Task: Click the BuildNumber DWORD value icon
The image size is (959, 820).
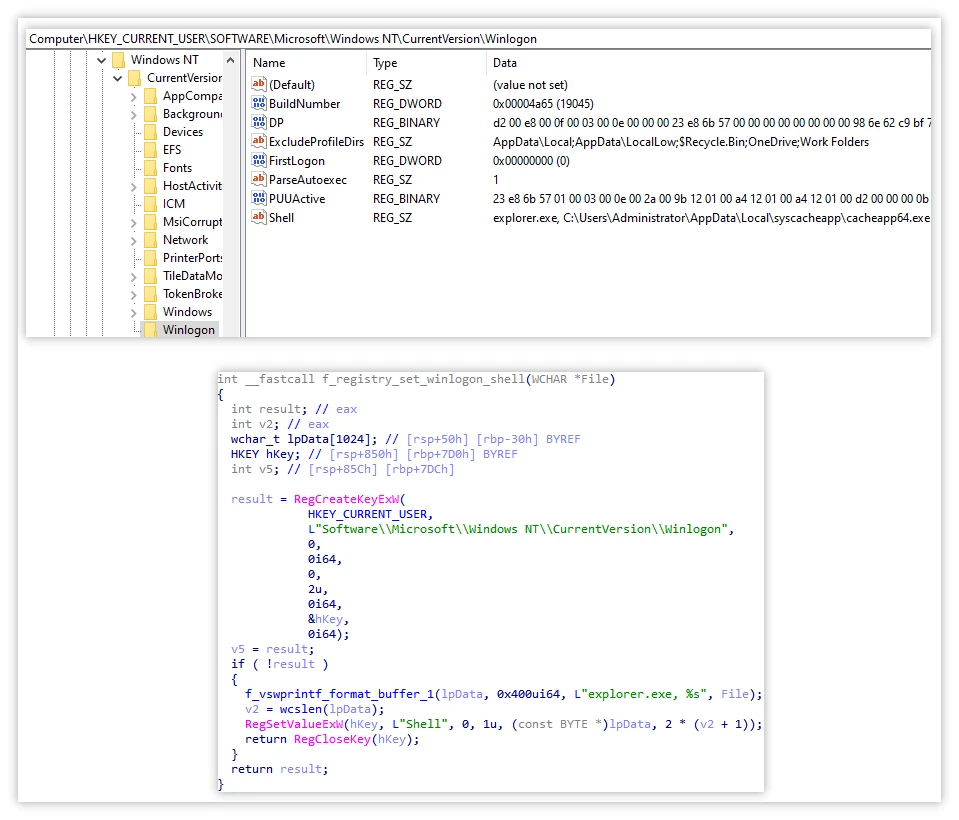Action: coord(259,103)
